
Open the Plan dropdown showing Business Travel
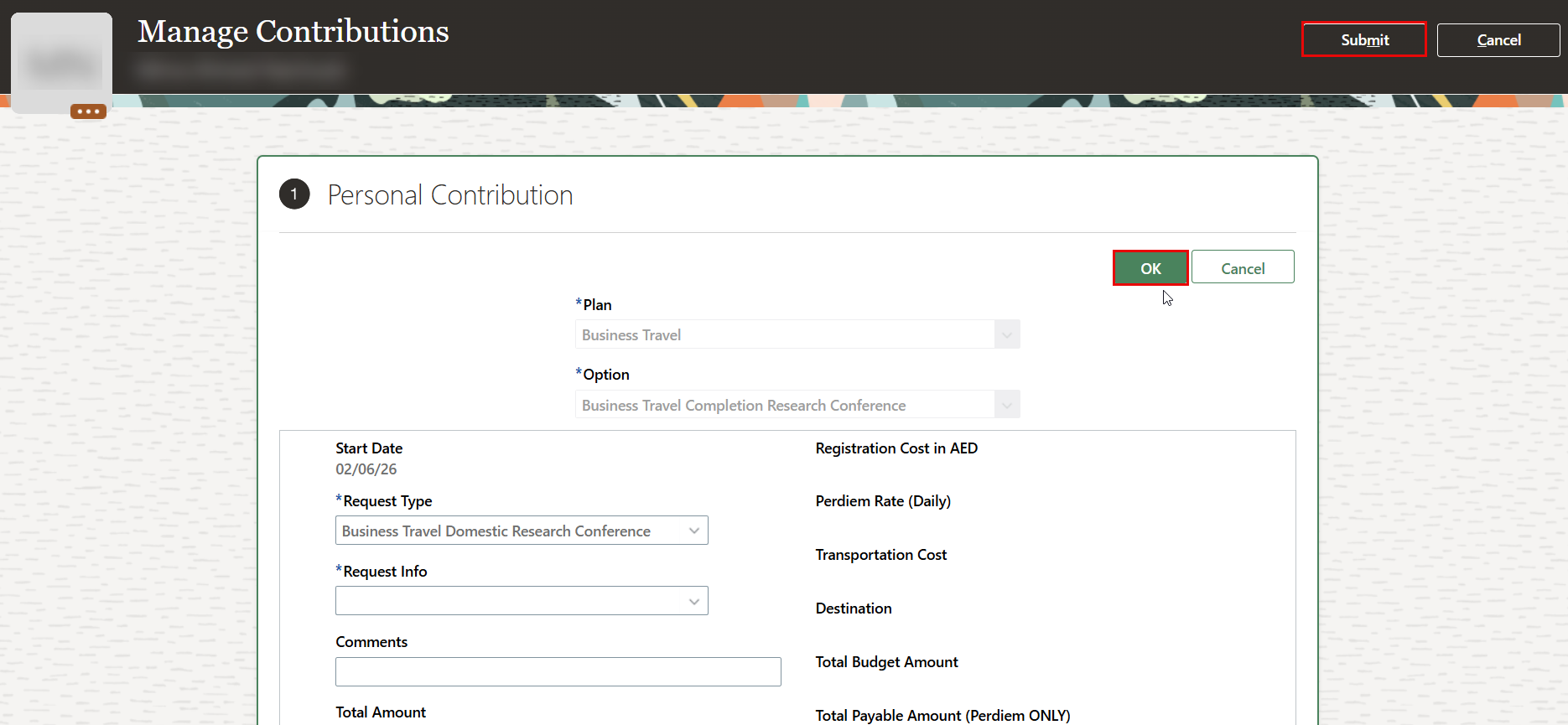[797, 334]
